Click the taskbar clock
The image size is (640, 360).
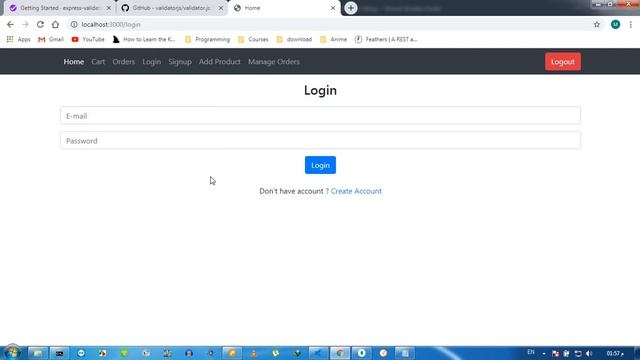[x=615, y=353]
